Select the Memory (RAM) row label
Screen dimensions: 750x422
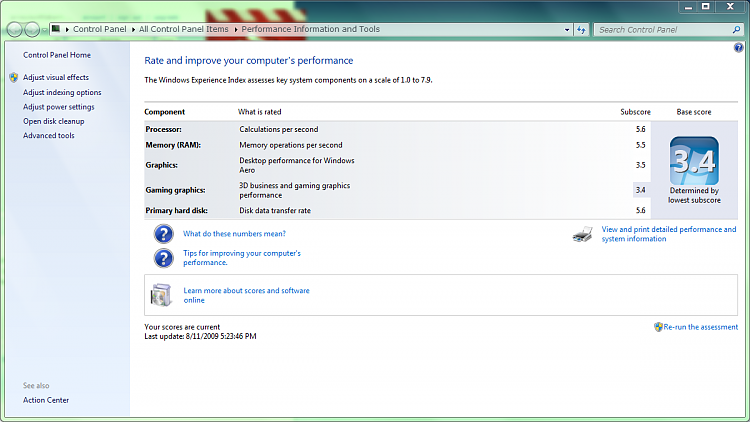(x=173, y=145)
